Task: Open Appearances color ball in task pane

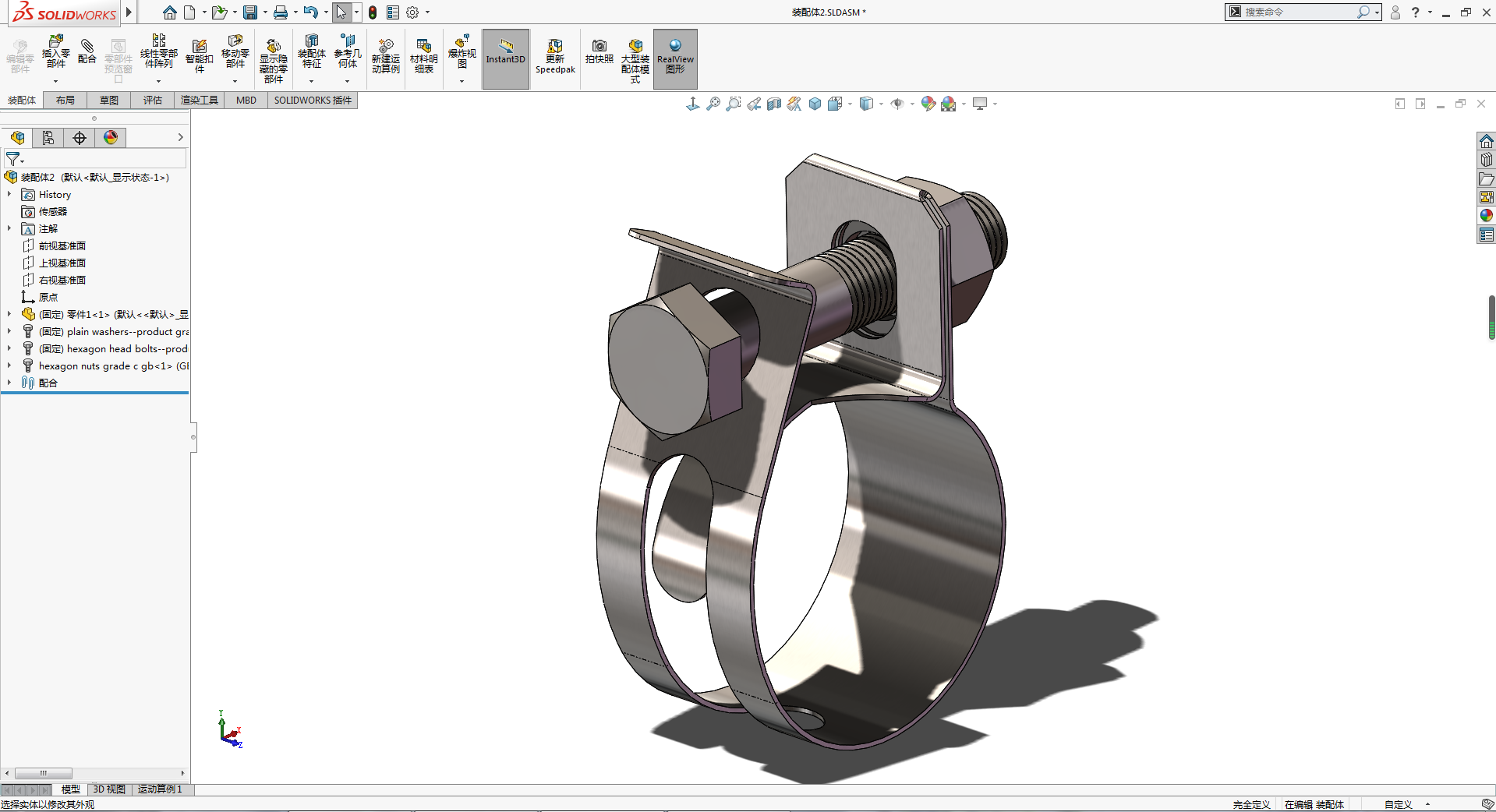Action: tap(1487, 216)
